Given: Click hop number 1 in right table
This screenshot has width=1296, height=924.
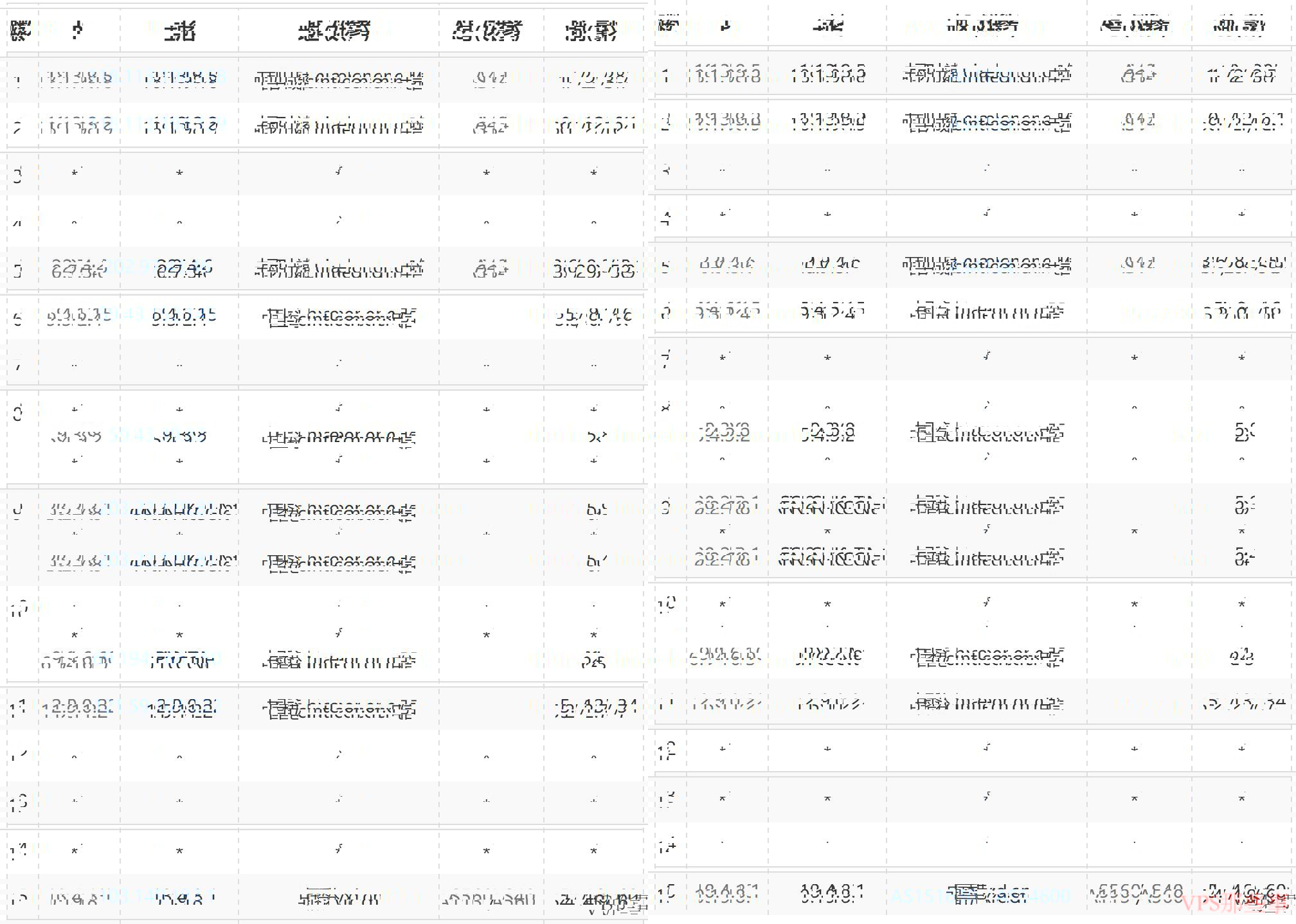Looking at the screenshot, I should pyautogui.click(x=666, y=75).
